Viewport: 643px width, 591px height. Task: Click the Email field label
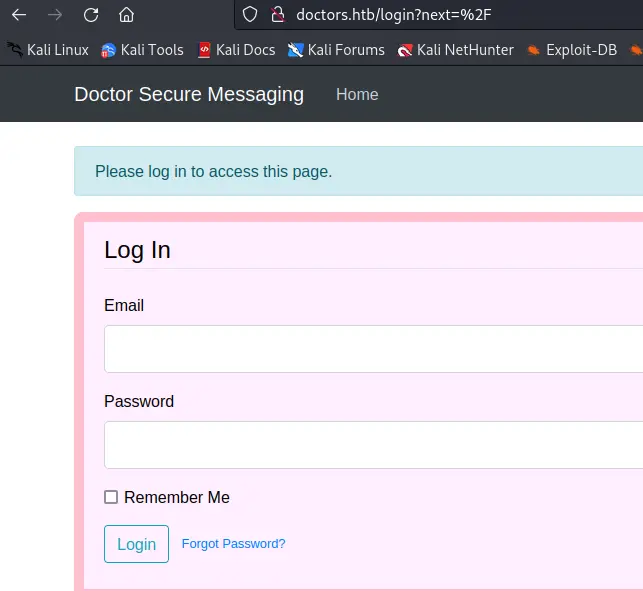pyautogui.click(x=124, y=306)
